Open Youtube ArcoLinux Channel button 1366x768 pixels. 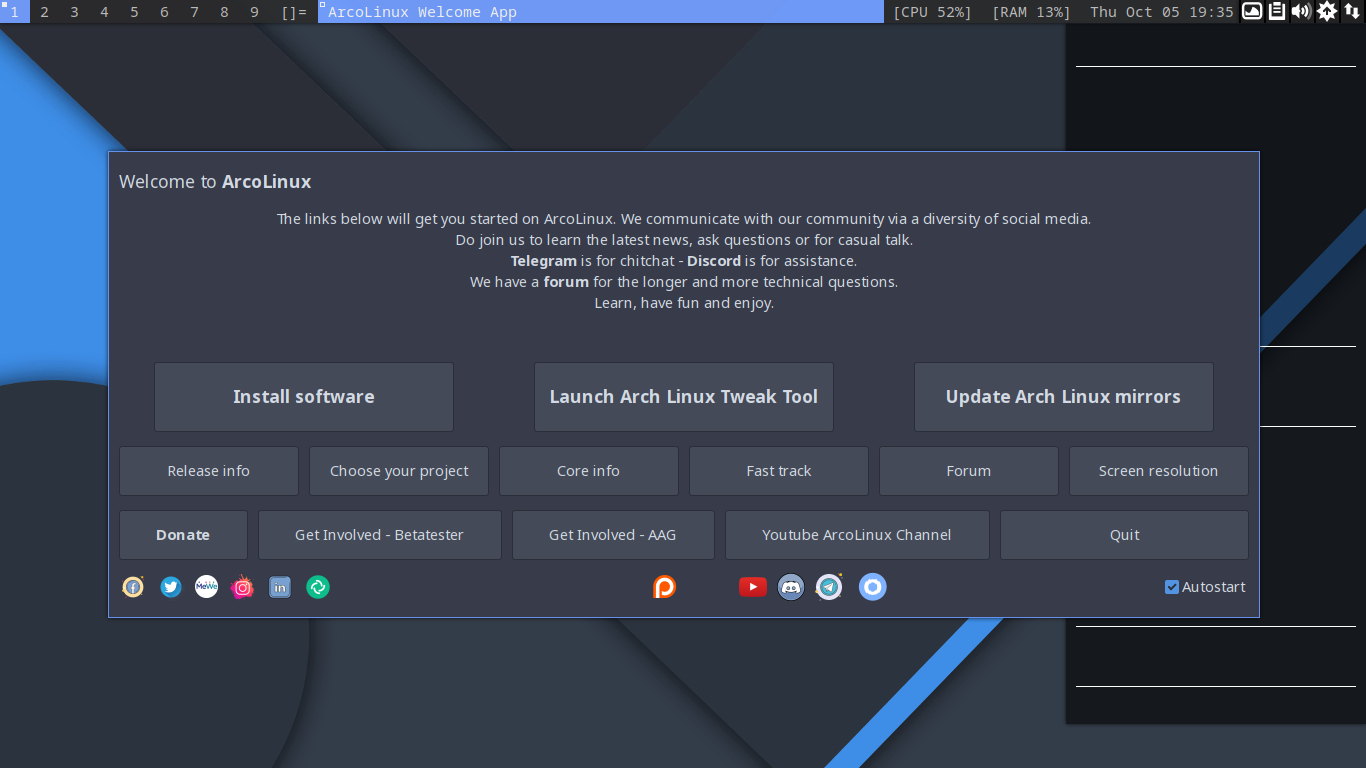point(857,535)
